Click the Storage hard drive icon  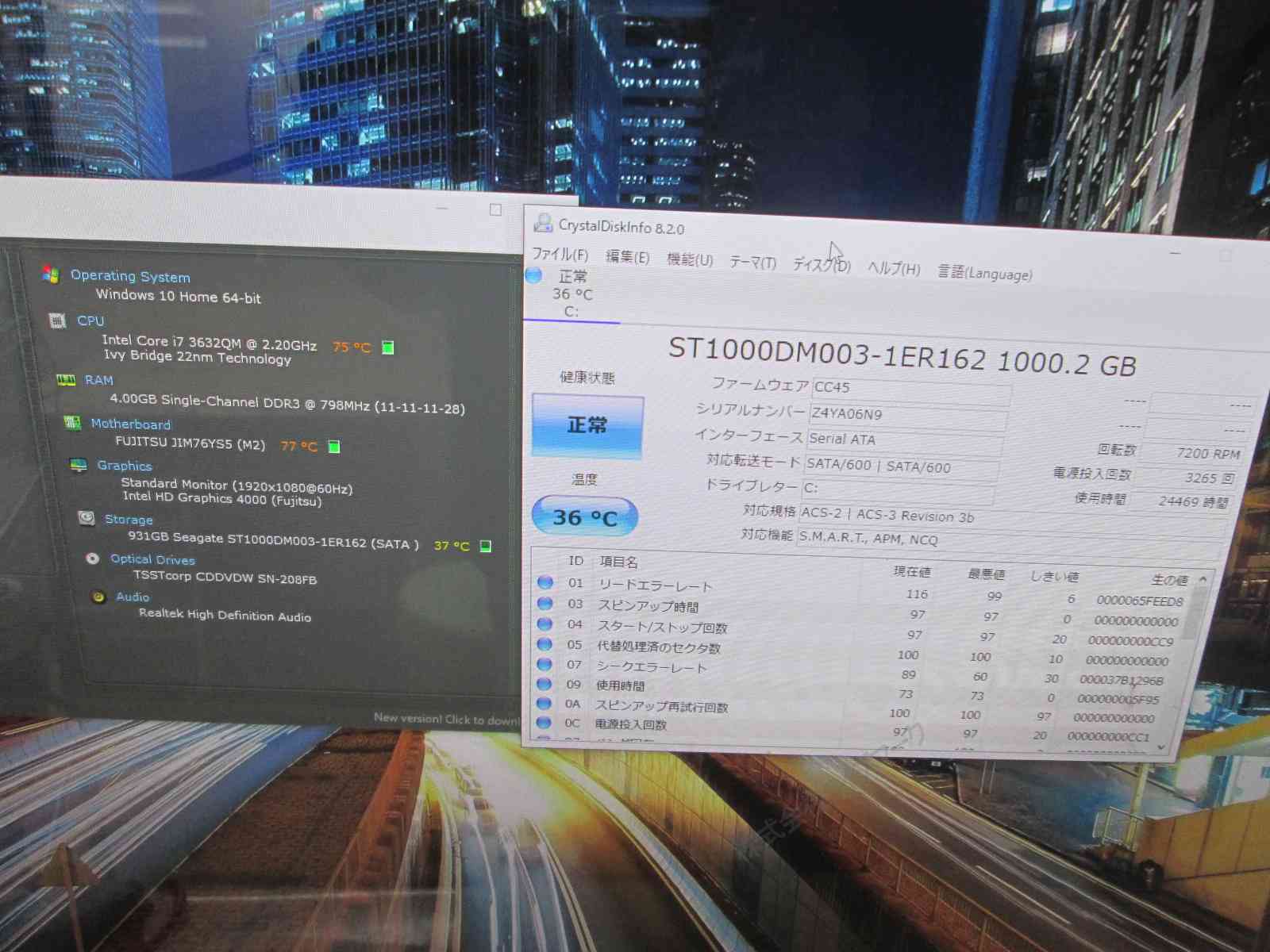[87, 518]
